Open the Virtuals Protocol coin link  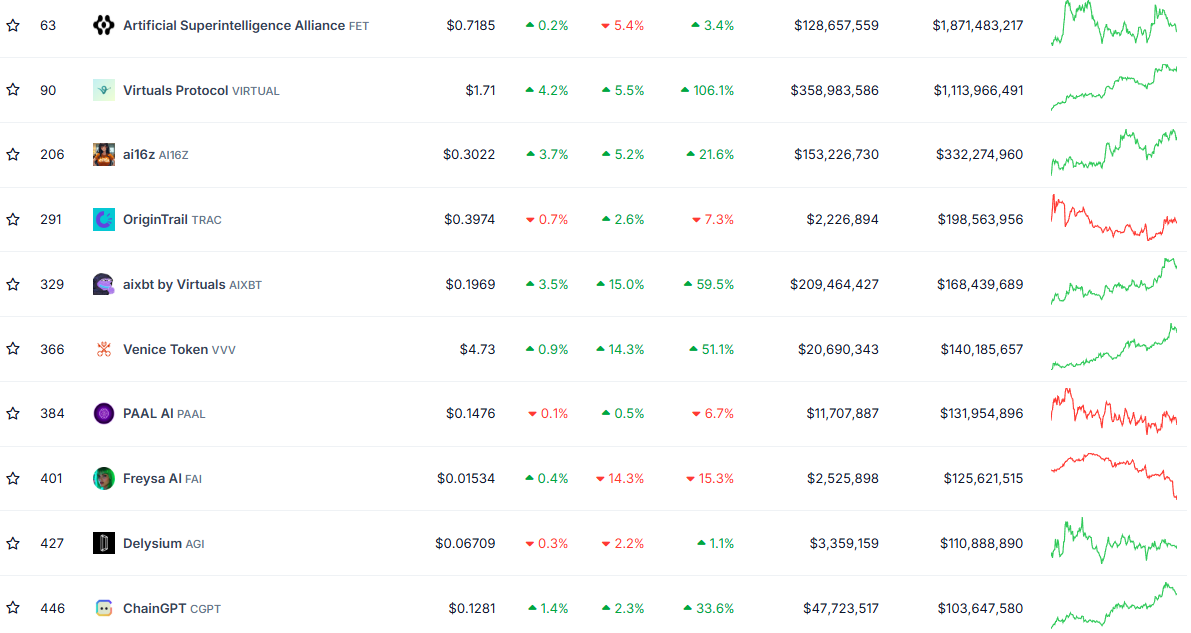click(x=201, y=90)
